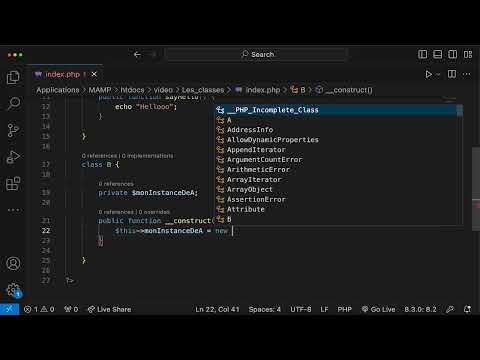Open the Accounts menu
The height and width of the screenshot is (360, 480).
point(13,263)
